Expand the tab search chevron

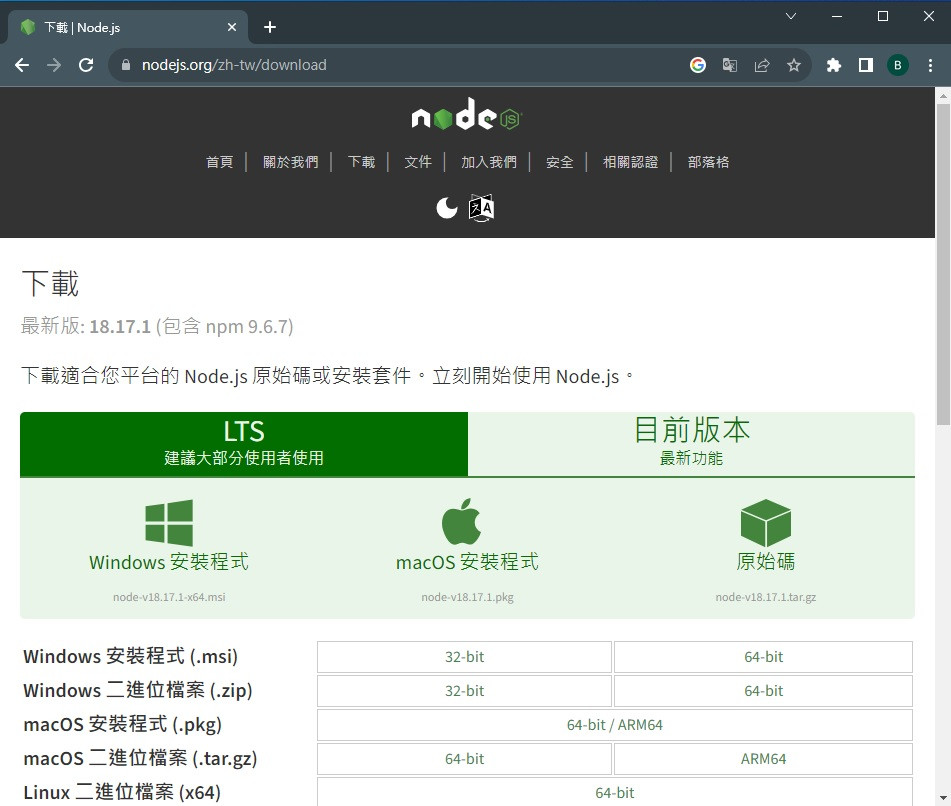coord(791,16)
